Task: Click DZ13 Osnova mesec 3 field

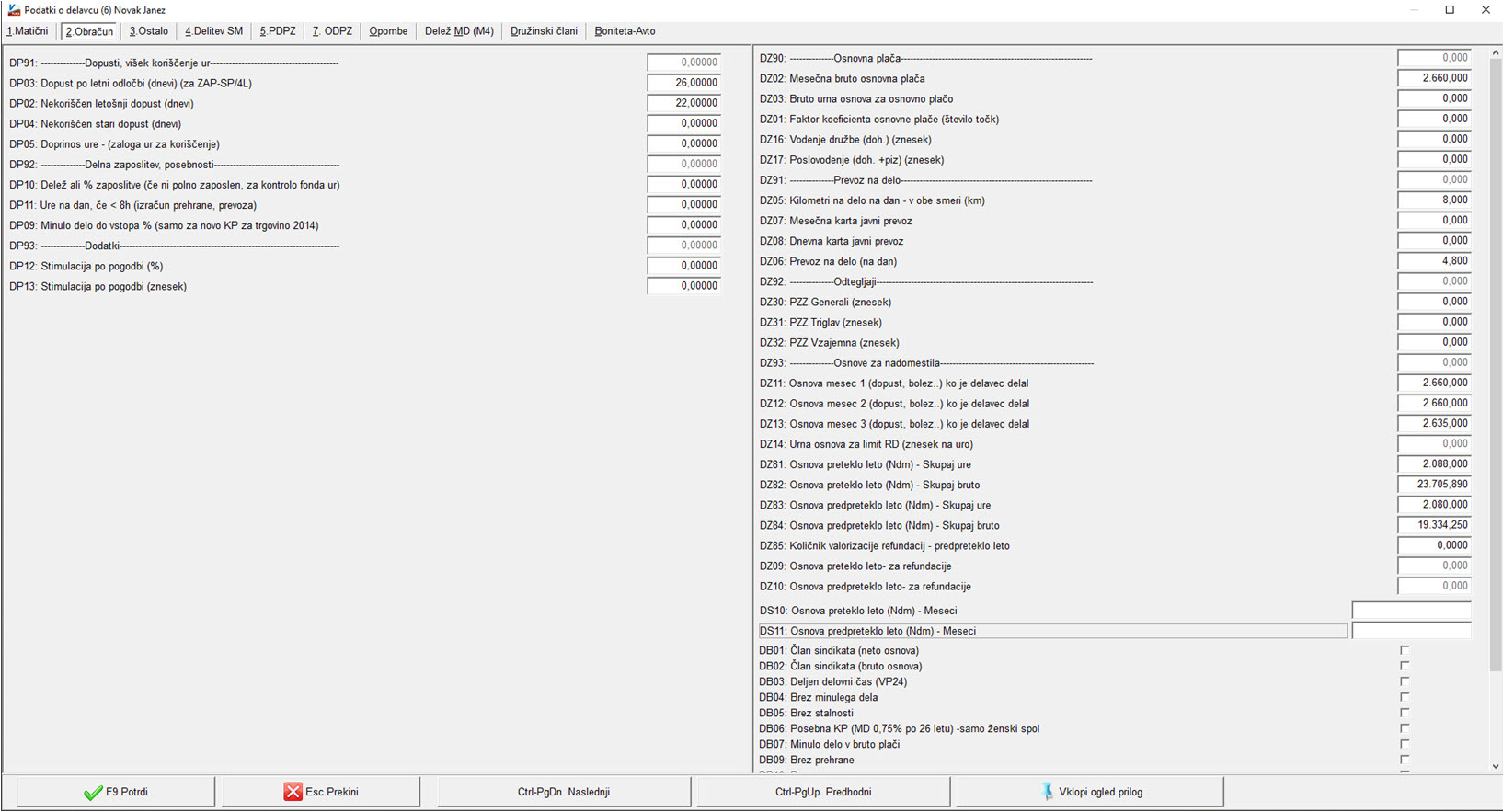Action: pyautogui.click(x=1434, y=423)
